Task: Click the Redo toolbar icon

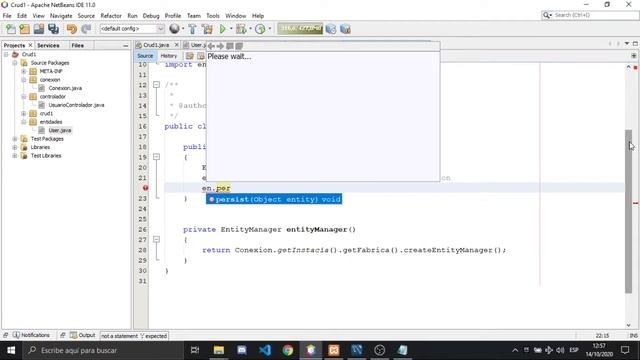Action: pos(86,29)
